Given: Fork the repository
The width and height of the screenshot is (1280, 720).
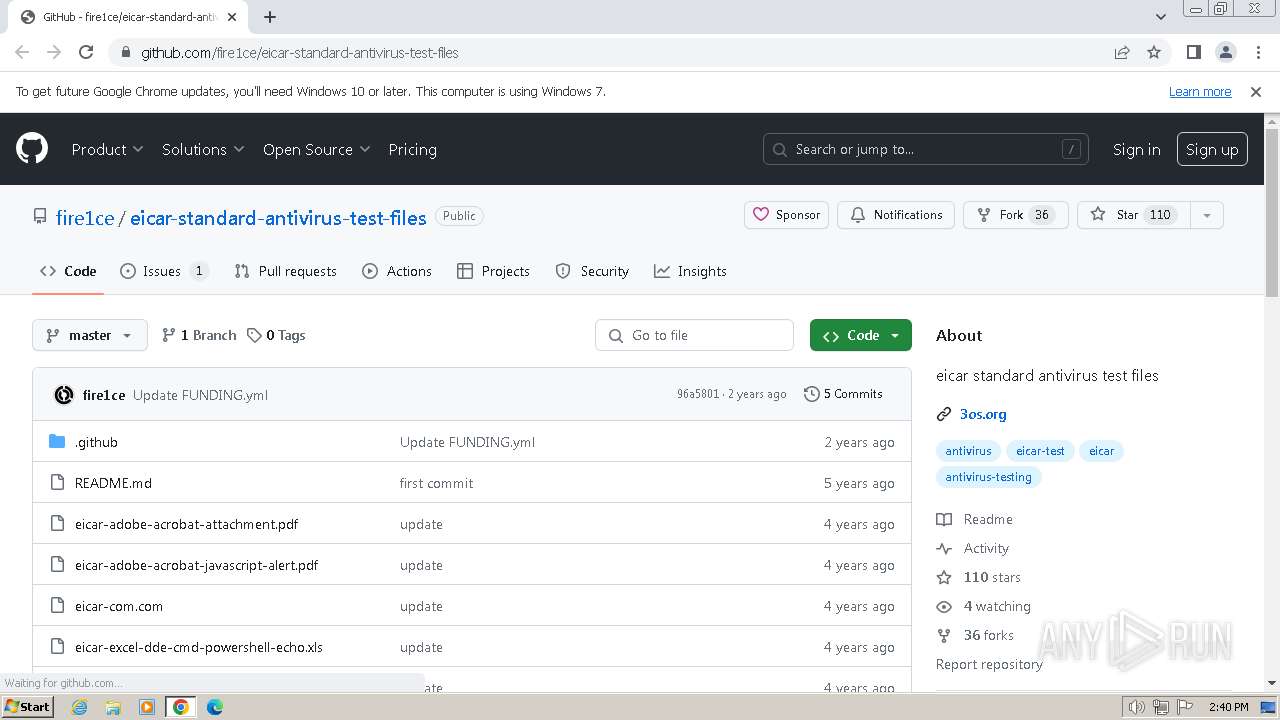Looking at the screenshot, I should tap(1015, 215).
